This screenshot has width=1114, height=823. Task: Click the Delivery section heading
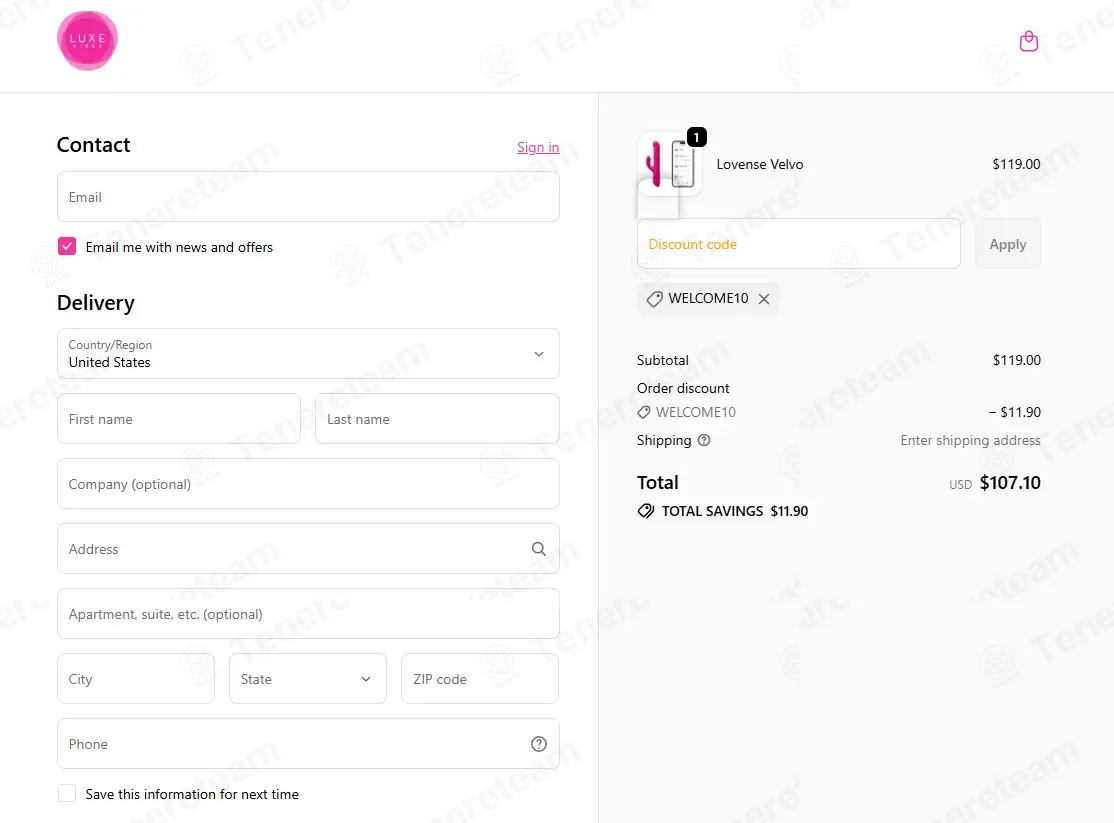(x=96, y=303)
